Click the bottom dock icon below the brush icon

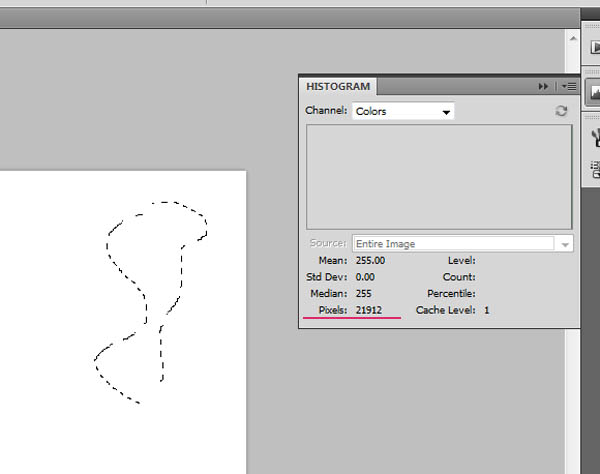593,168
